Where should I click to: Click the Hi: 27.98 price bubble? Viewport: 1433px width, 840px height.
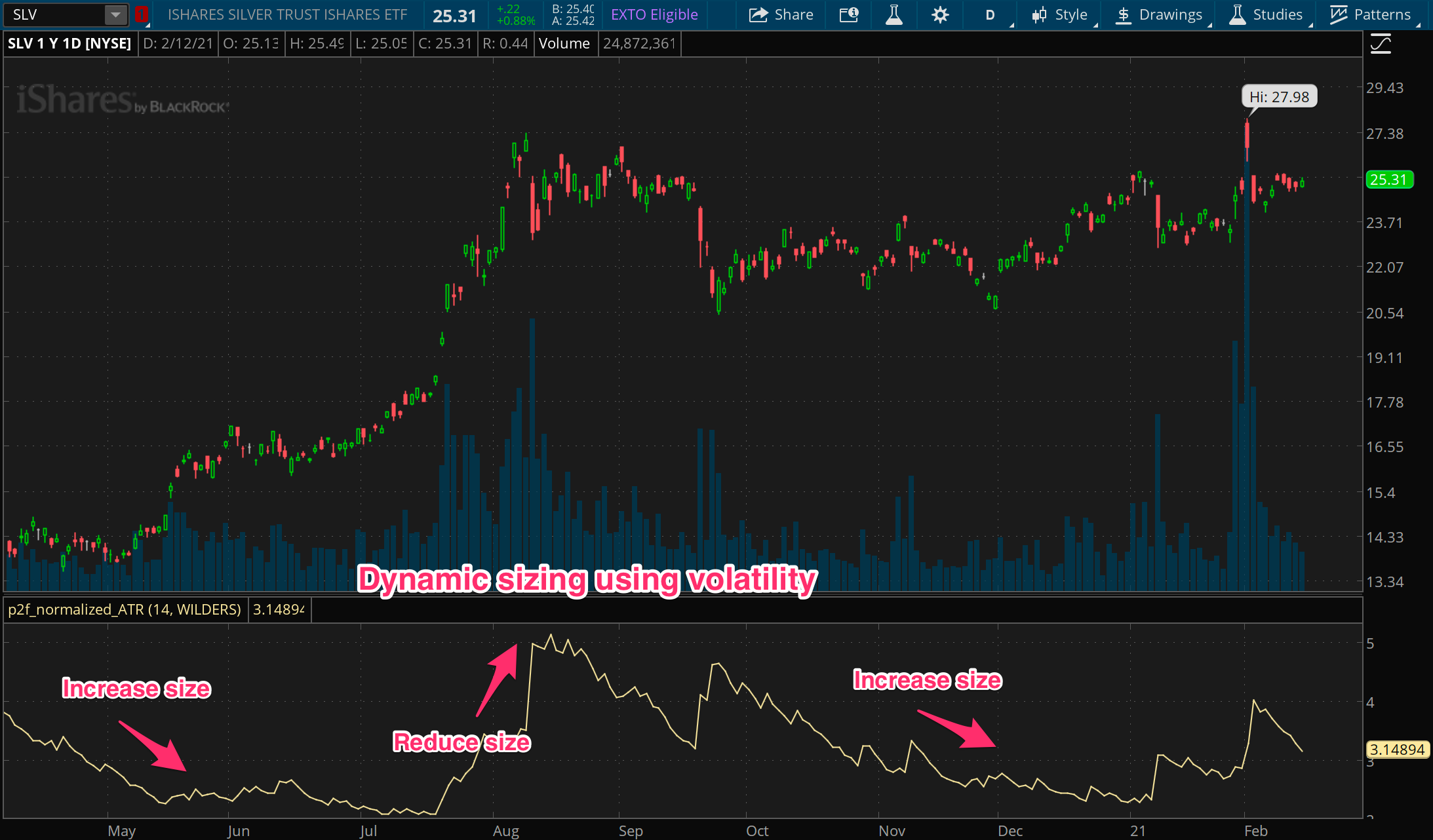pos(1279,97)
